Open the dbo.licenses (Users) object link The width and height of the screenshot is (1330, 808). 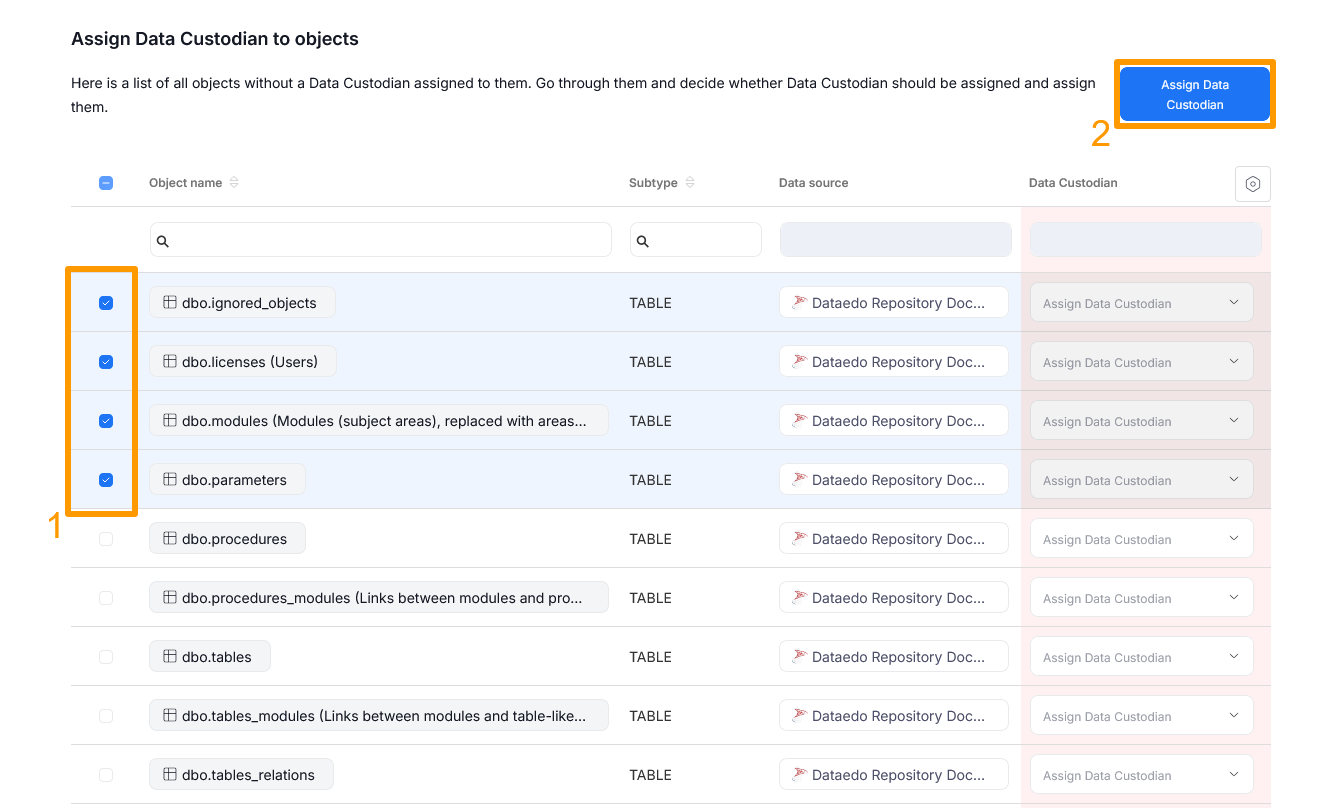click(x=249, y=362)
